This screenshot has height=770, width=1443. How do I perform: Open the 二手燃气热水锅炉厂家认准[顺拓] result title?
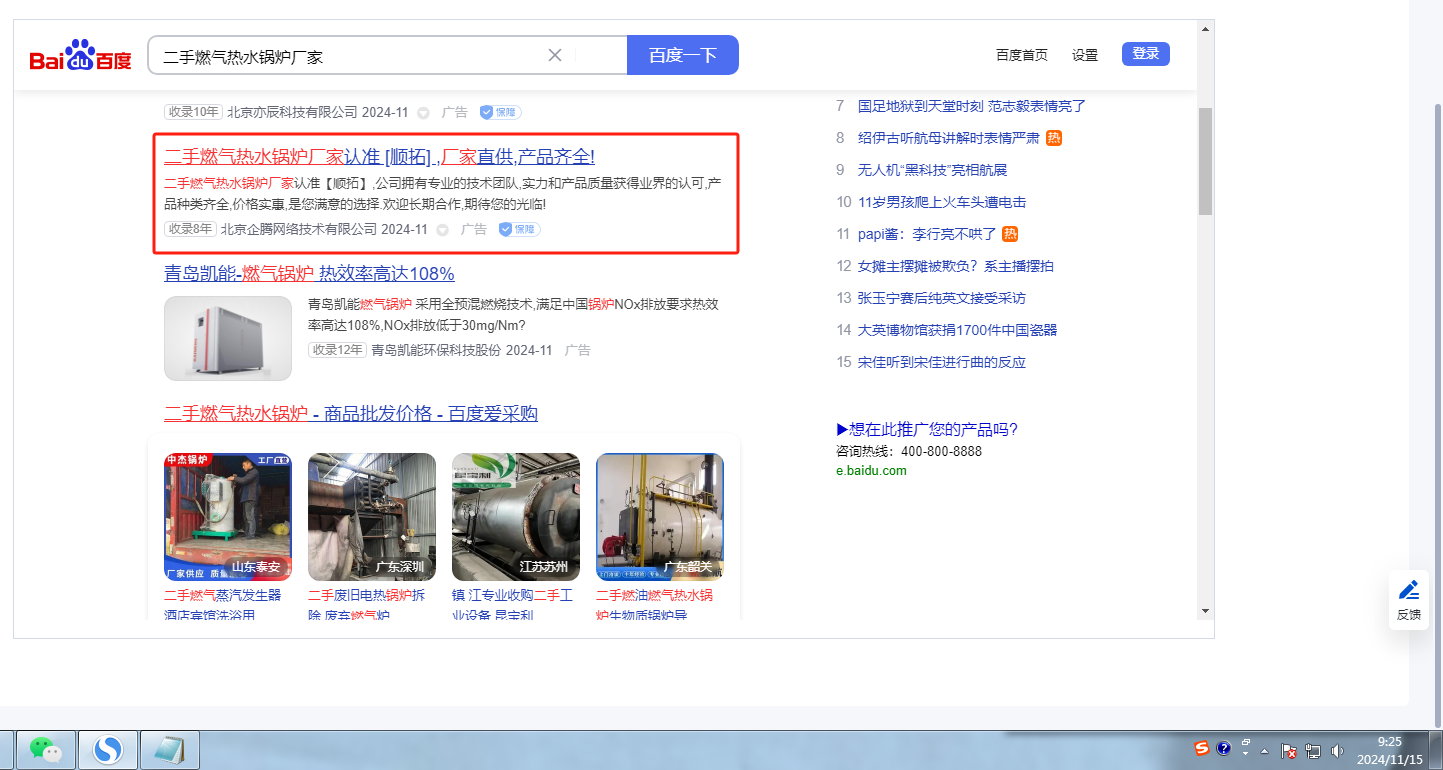click(x=380, y=157)
